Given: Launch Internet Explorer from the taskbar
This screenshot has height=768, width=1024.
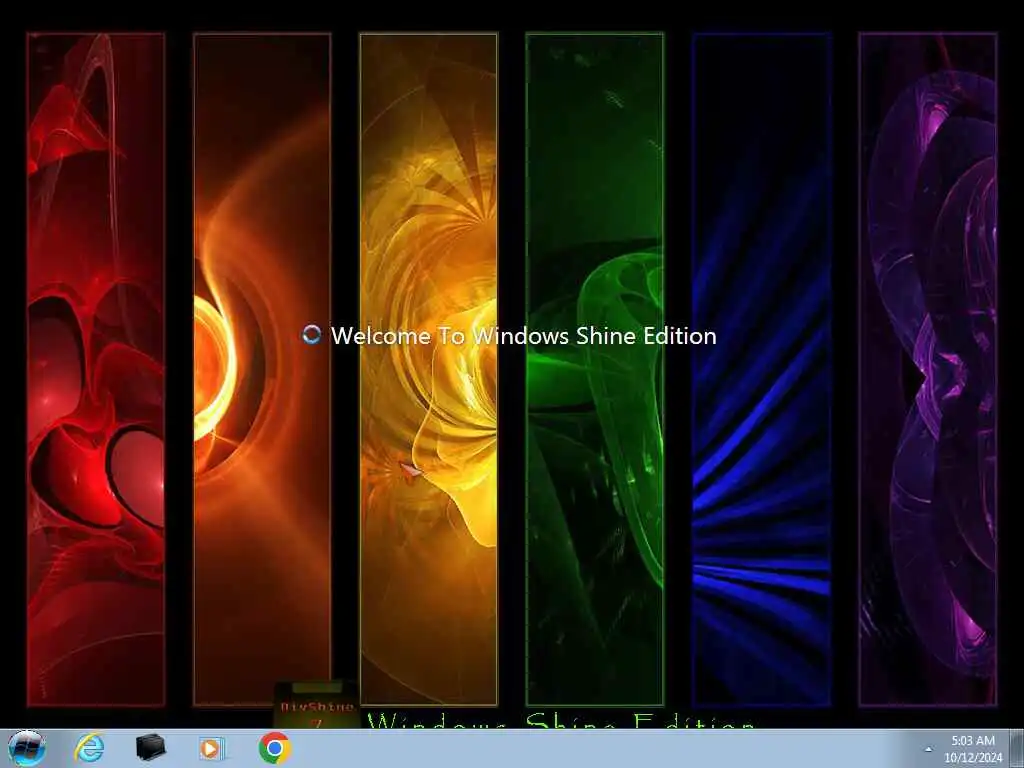Looking at the screenshot, I should pyautogui.click(x=89, y=748).
